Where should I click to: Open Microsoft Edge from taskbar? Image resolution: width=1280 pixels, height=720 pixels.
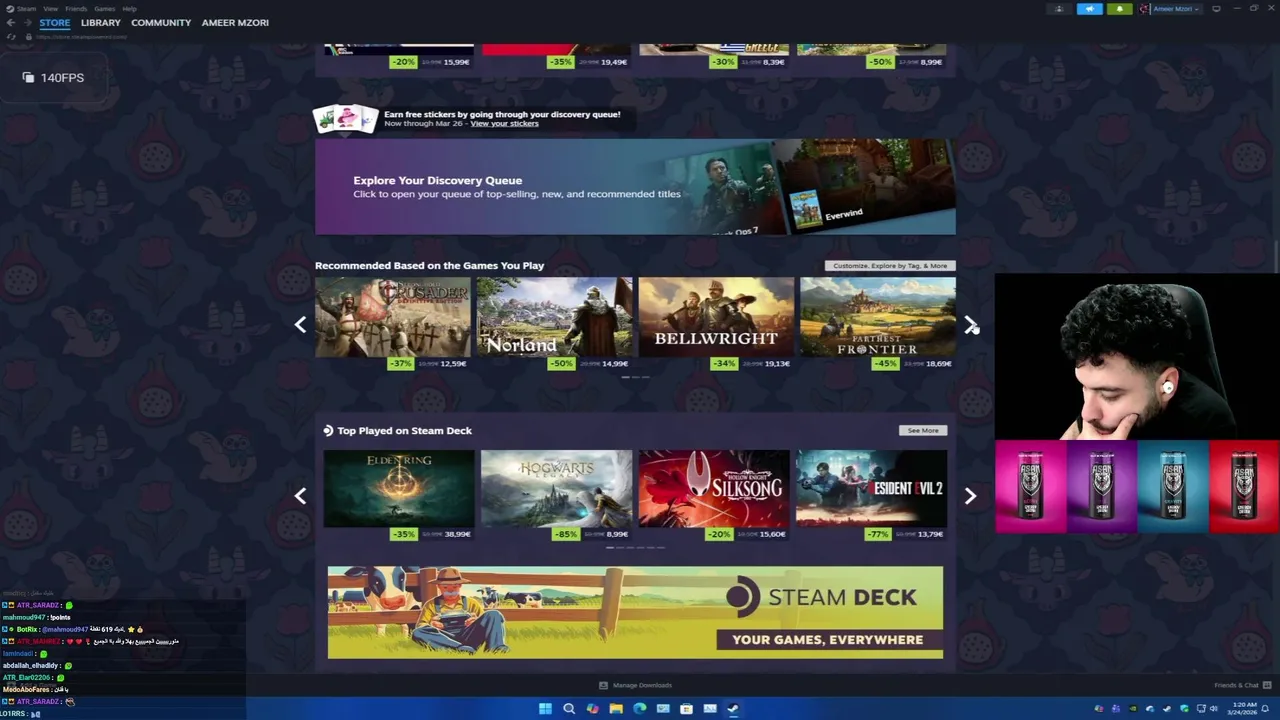coord(640,708)
